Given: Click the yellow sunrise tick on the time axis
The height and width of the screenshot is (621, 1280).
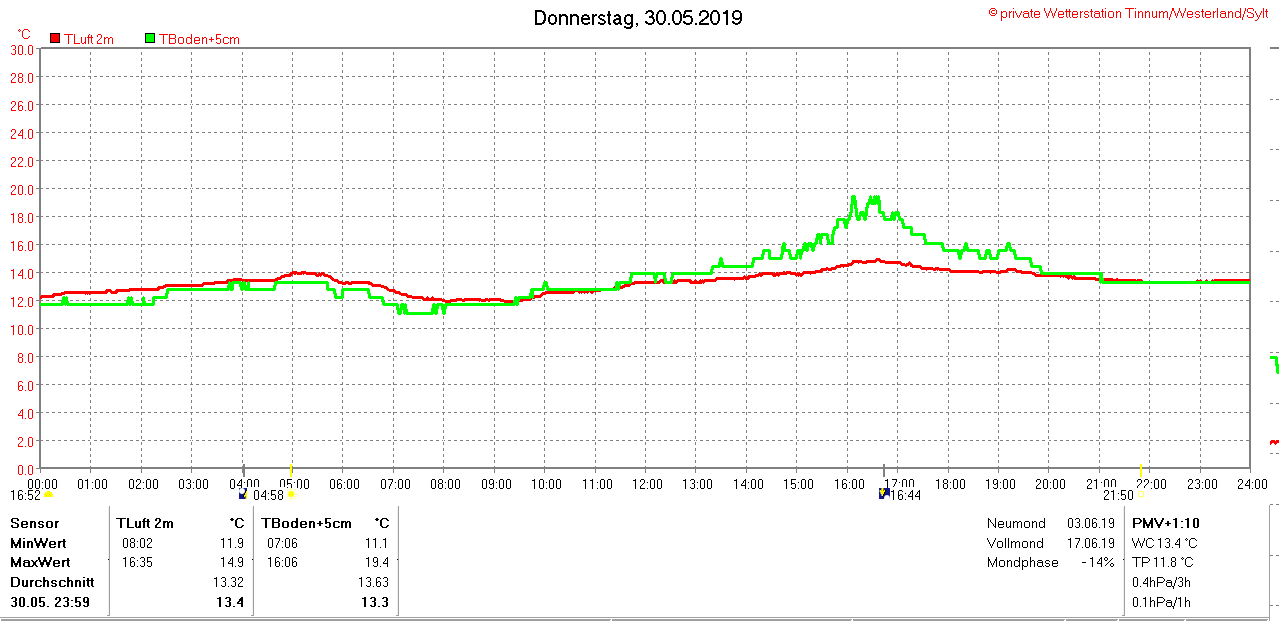Looking at the screenshot, I should pos(290,471).
